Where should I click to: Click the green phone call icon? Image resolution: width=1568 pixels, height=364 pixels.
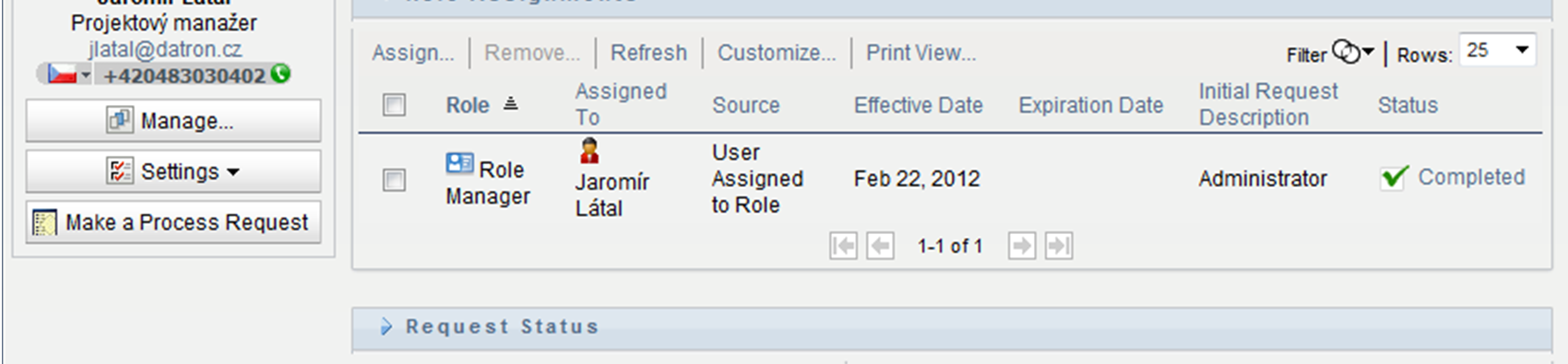tap(281, 74)
